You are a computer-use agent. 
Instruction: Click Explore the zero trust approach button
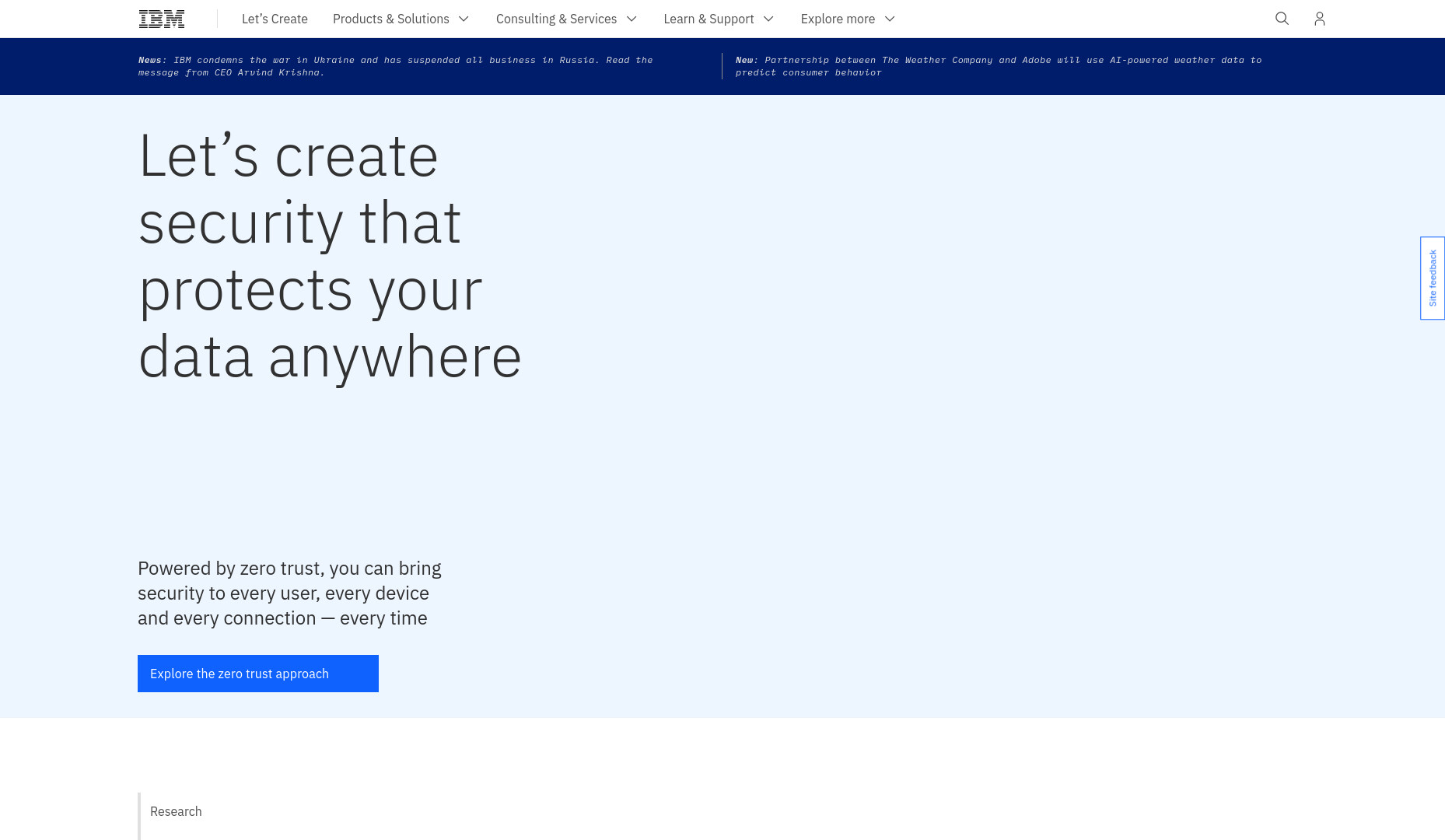(x=258, y=674)
